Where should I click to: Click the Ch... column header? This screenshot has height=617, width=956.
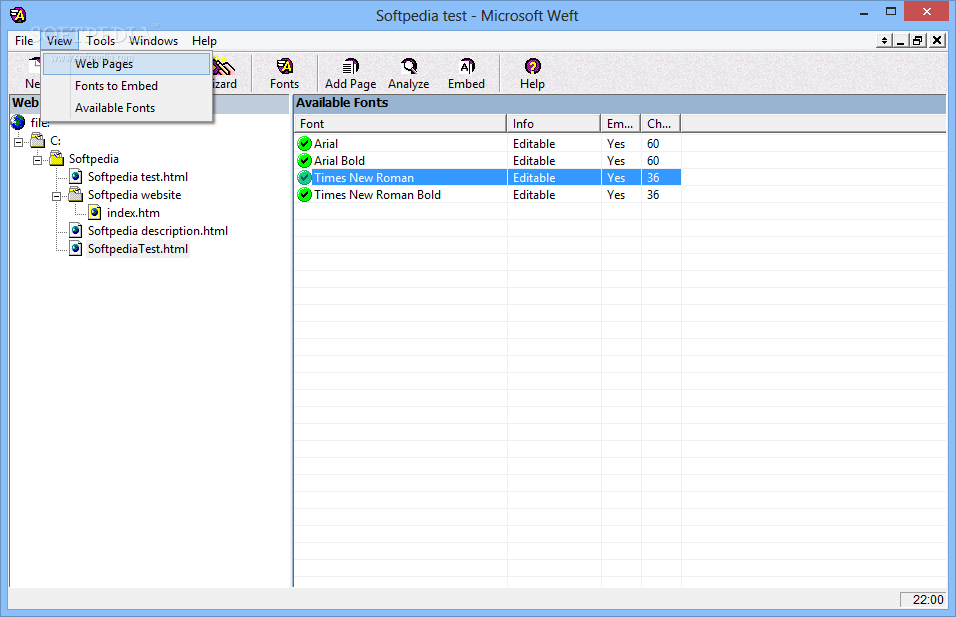click(x=661, y=124)
